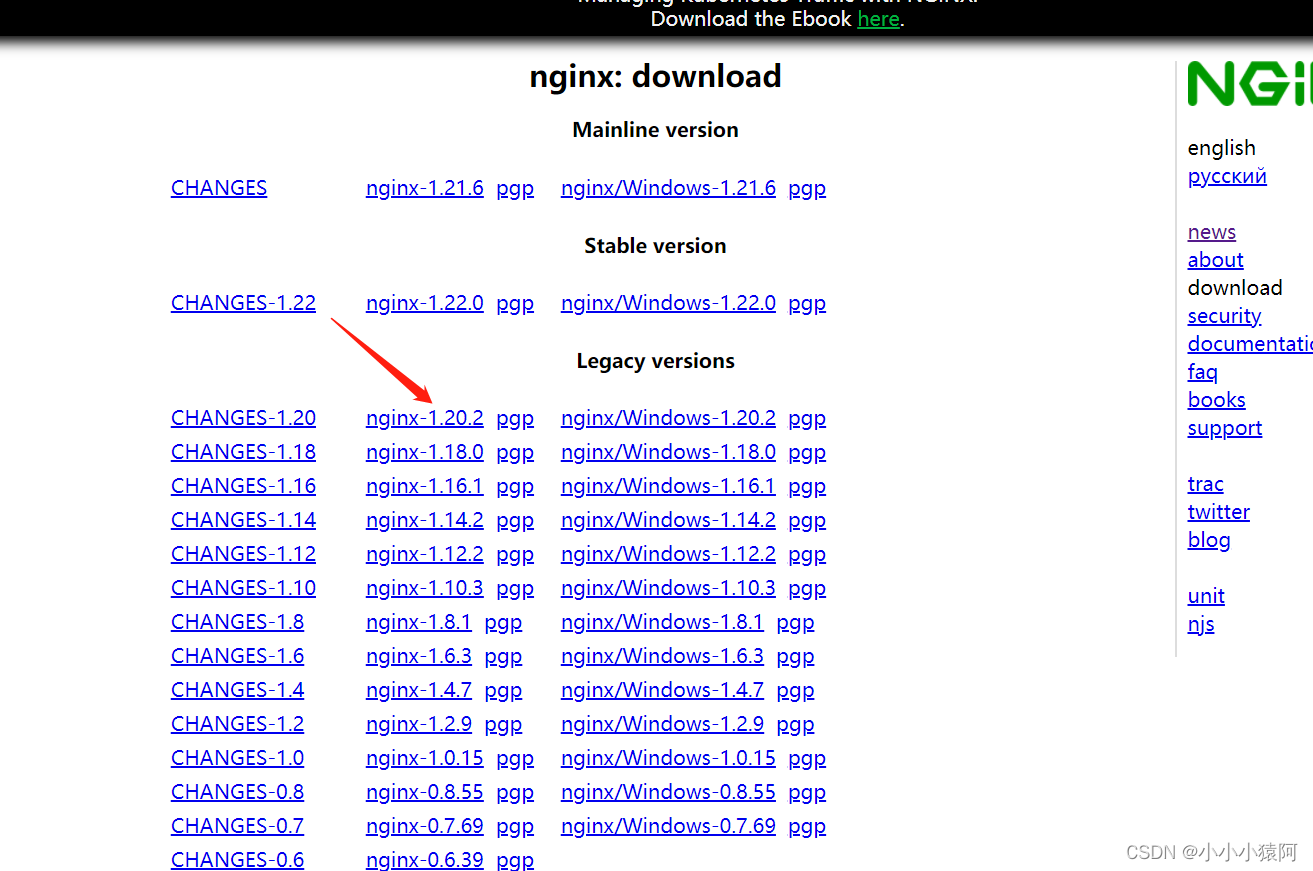Image resolution: width=1313 pixels, height=871 pixels.
Task: View CHANGES-1.22 changelog
Action: [242, 302]
